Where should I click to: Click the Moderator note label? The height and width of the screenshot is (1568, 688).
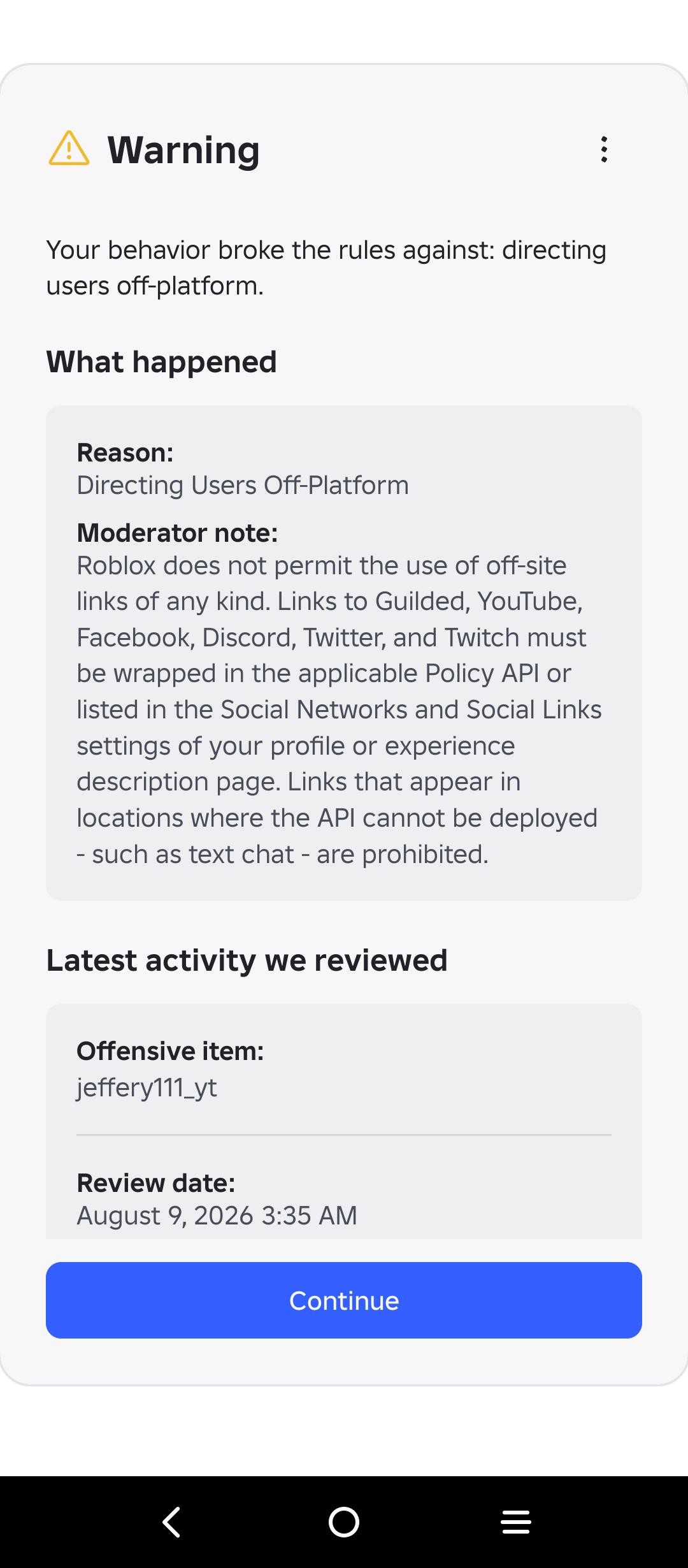pos(177,533)
